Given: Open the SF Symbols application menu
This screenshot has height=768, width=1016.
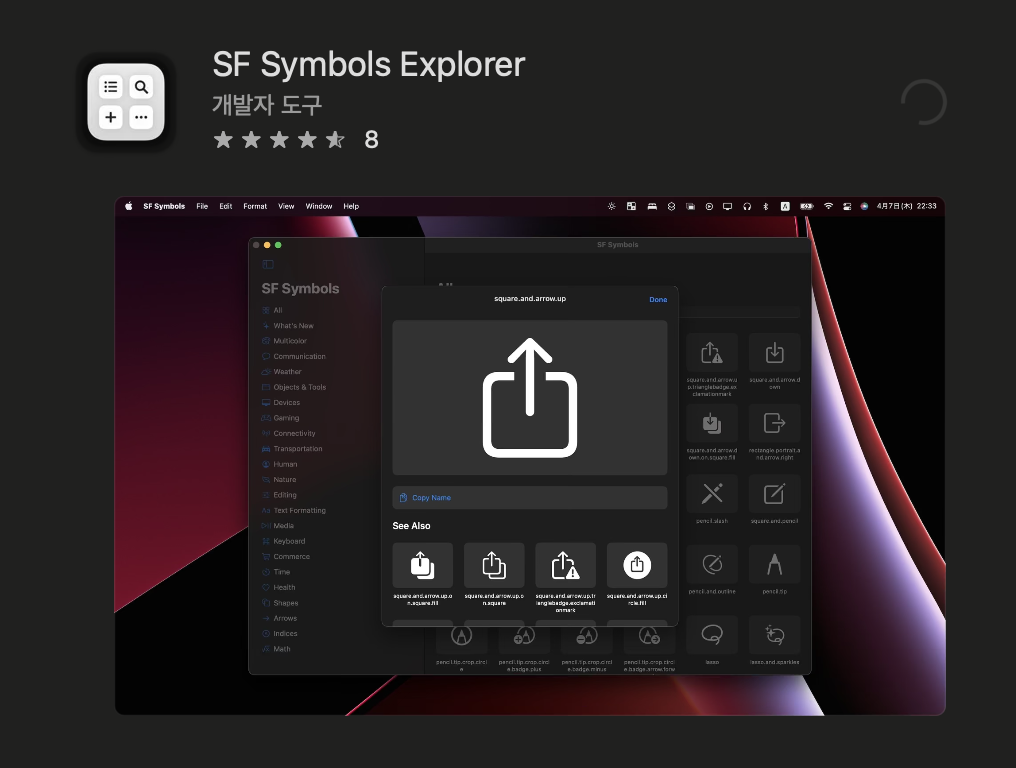Looking at the screenshot, I should point(164,206).
